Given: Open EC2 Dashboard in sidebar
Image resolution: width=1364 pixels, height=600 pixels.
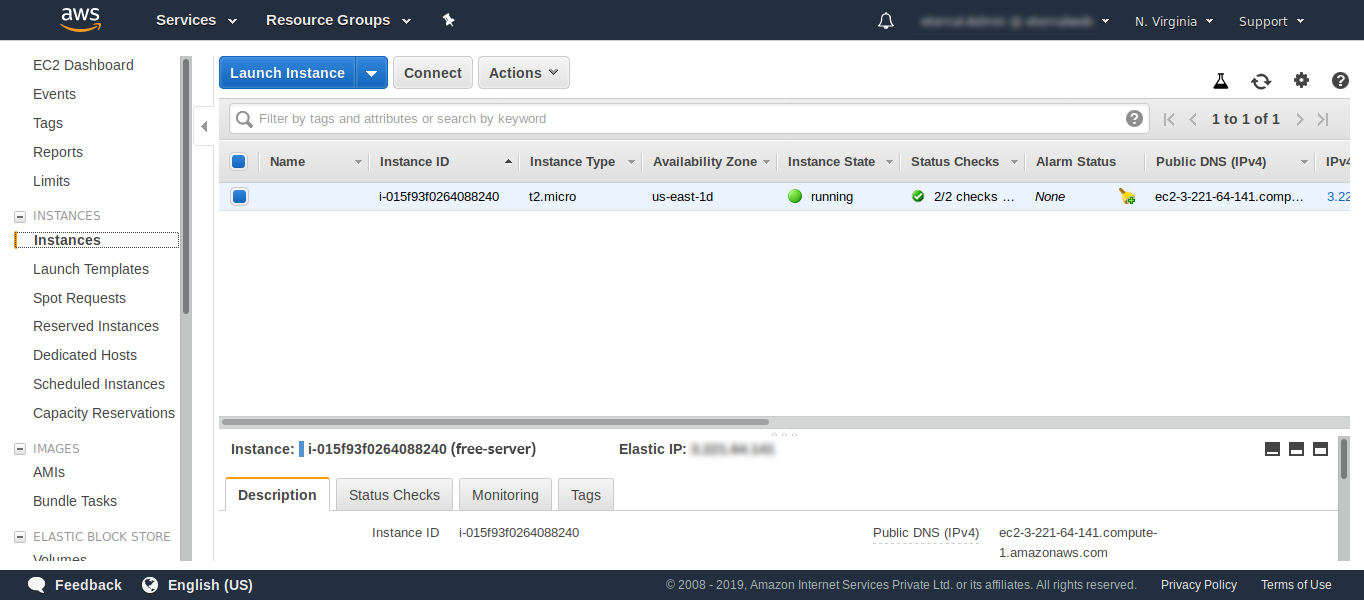Looking at the screenshot, I should [83, 65].
